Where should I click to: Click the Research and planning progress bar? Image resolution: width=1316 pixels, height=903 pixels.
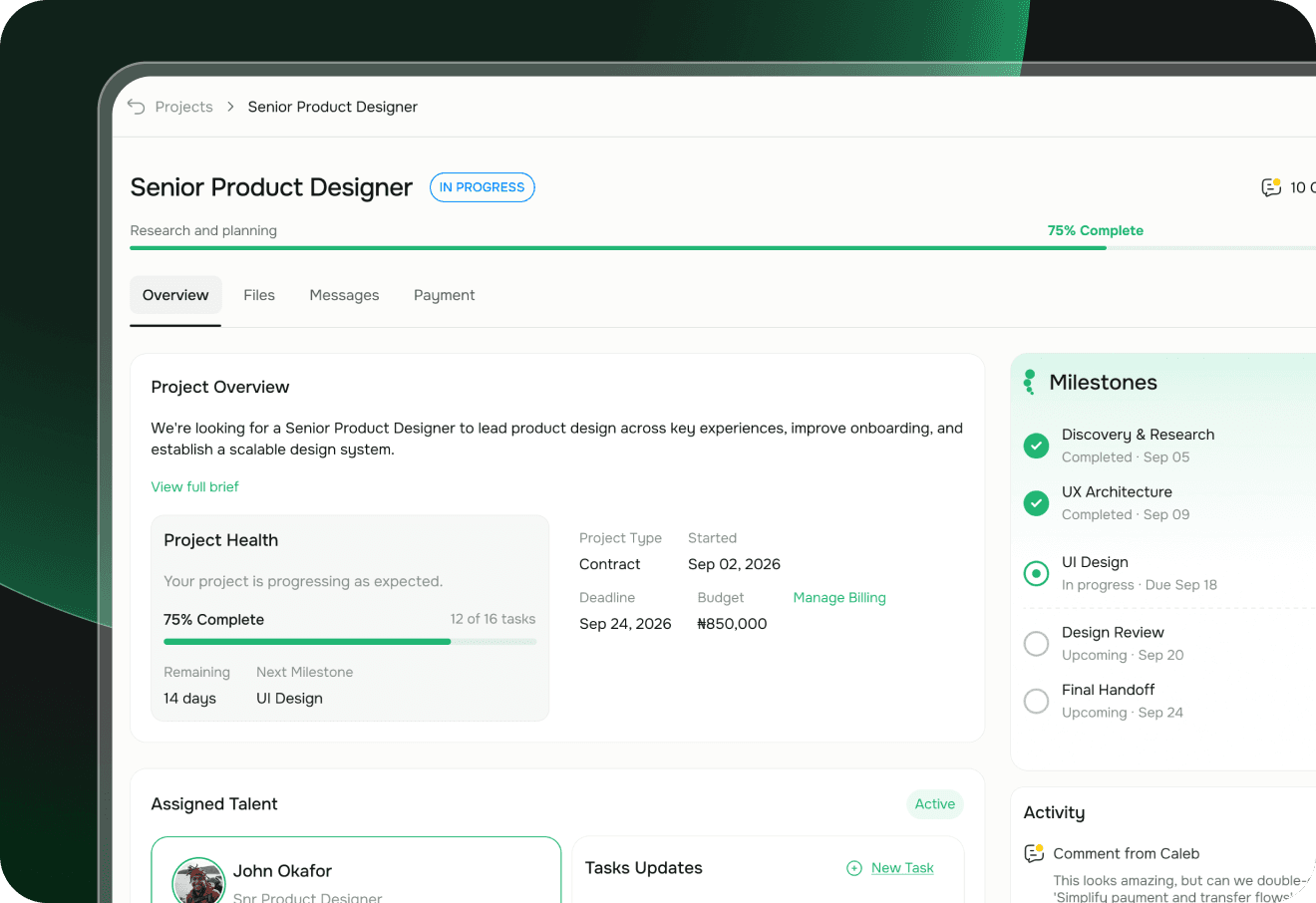click(723, 248)
